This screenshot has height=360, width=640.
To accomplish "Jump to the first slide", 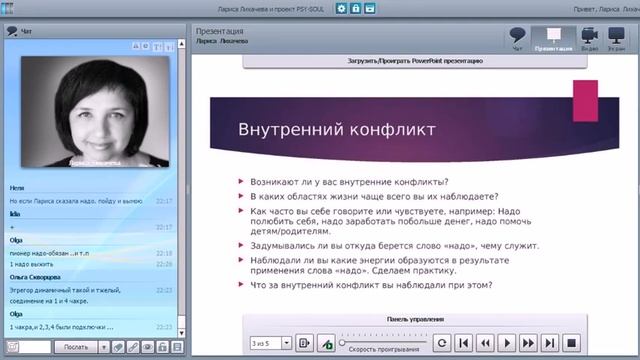I will [464, 343].
